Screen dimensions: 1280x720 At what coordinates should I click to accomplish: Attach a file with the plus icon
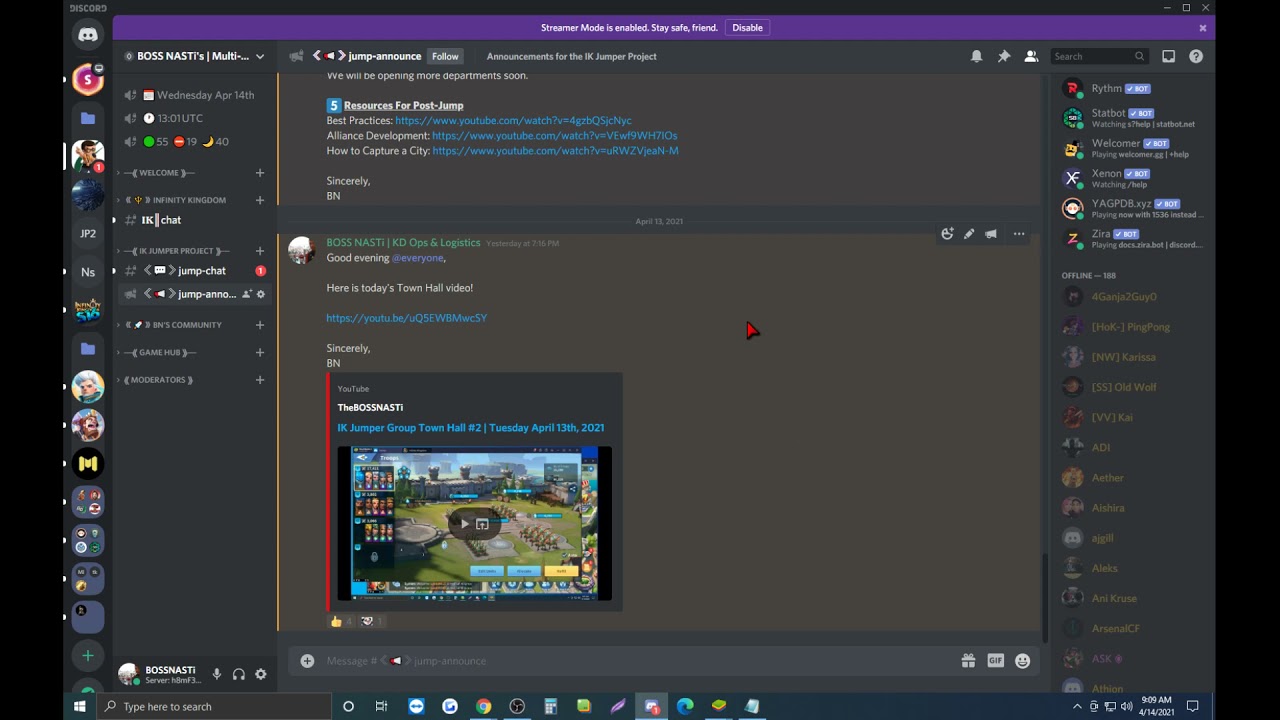pos(307,661)
